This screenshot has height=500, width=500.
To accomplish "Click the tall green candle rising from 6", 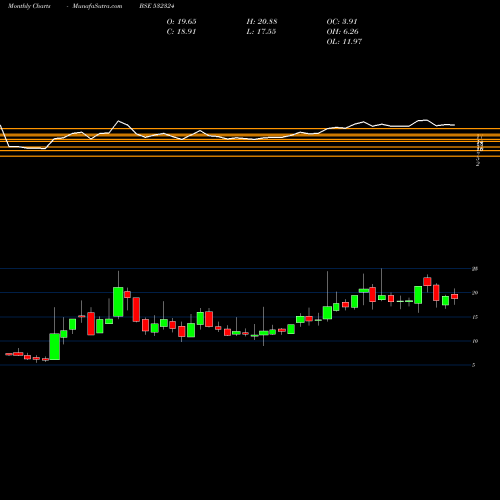I will [55, 346].
